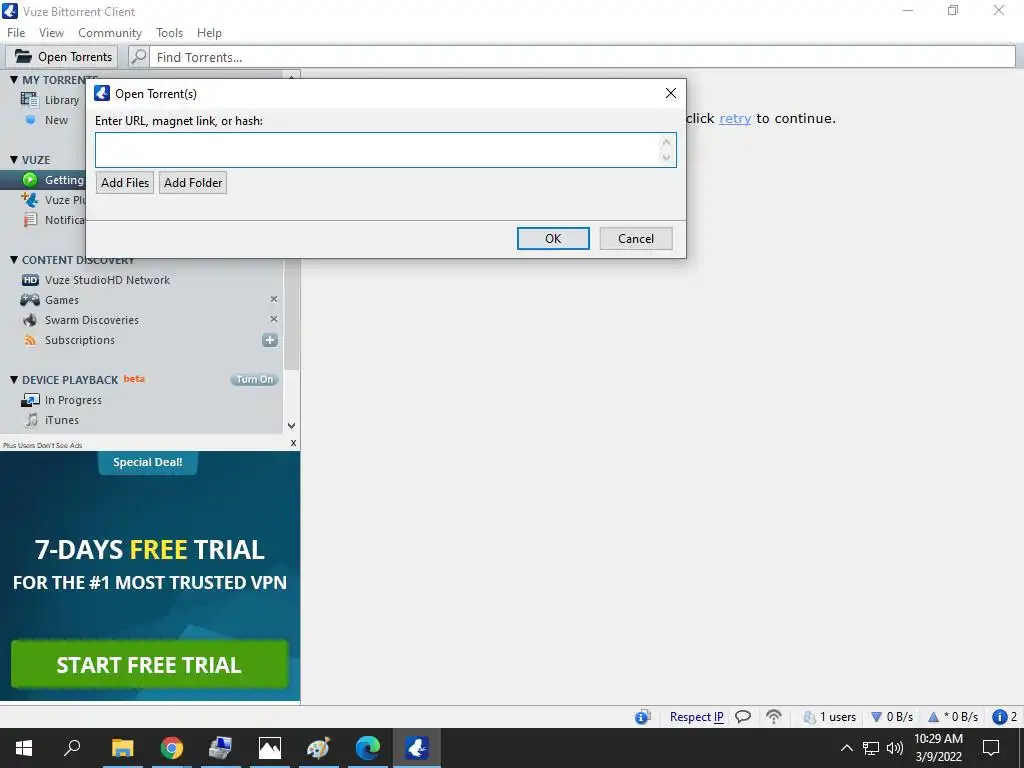Open the Help menu

[209, 33]
